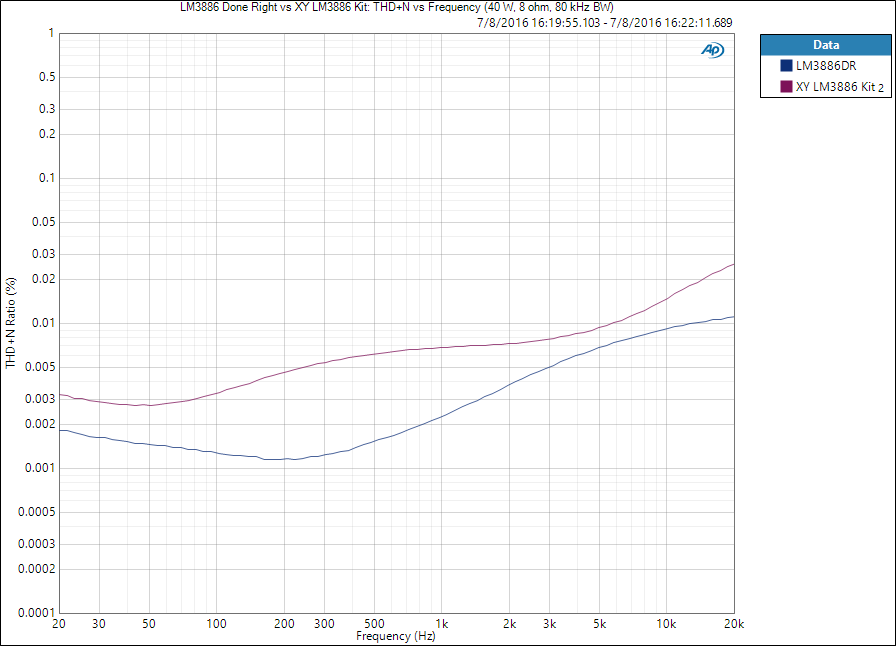
Task: Click the 0.0001 value on vertical axis
Action: coord(37,613)
